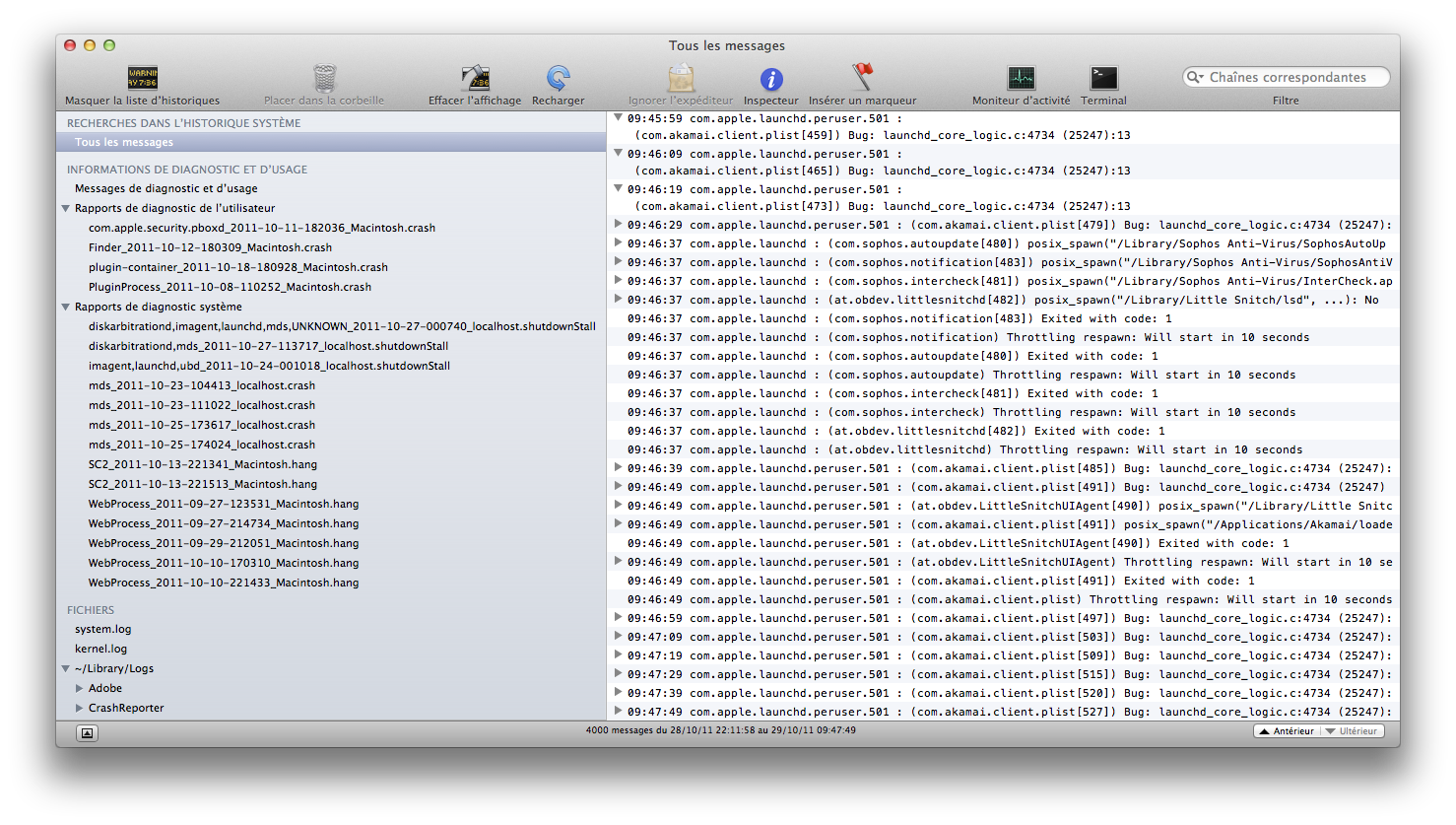Image resolution: width=1456 pixels, height=825 pixels.
Task: Reload logs with the Recharger icon
Action: (x=559, y=78)
